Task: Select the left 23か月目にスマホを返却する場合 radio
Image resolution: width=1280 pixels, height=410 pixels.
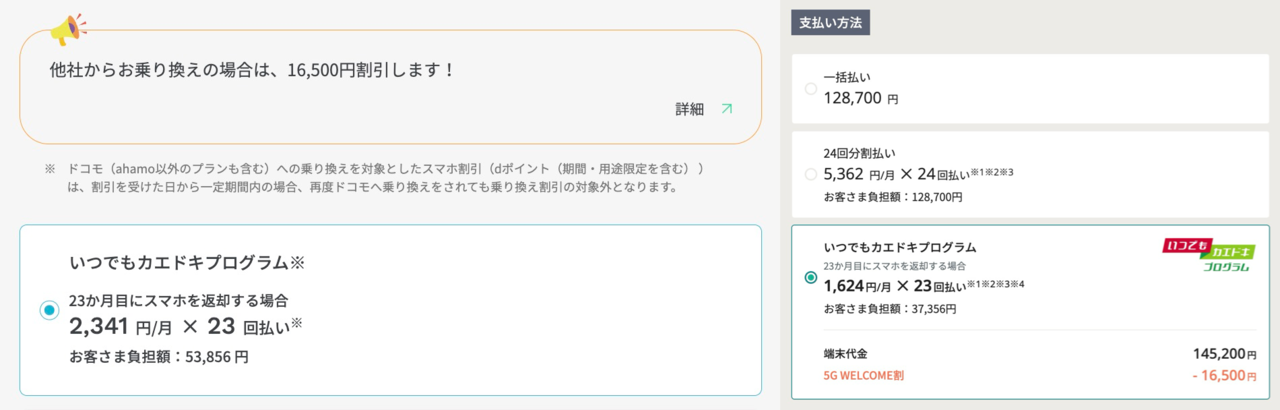Action: point(49,311)
